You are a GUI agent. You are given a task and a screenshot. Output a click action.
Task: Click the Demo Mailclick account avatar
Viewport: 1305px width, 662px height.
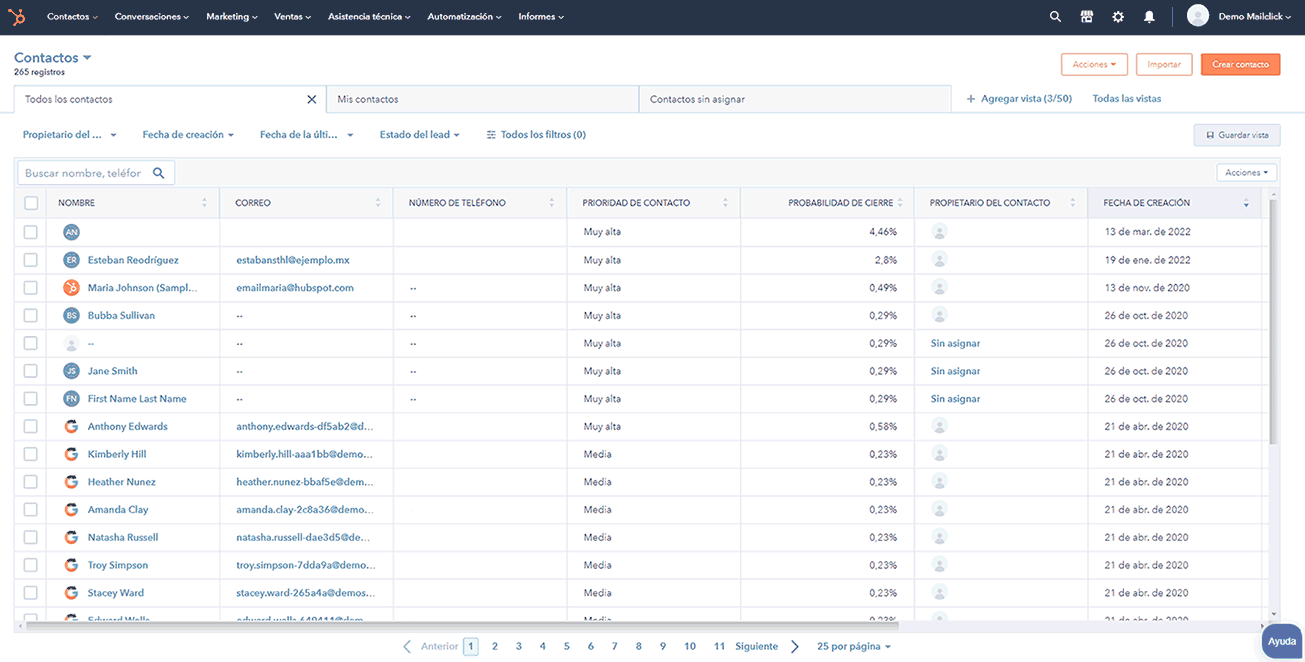[1197, 16]
